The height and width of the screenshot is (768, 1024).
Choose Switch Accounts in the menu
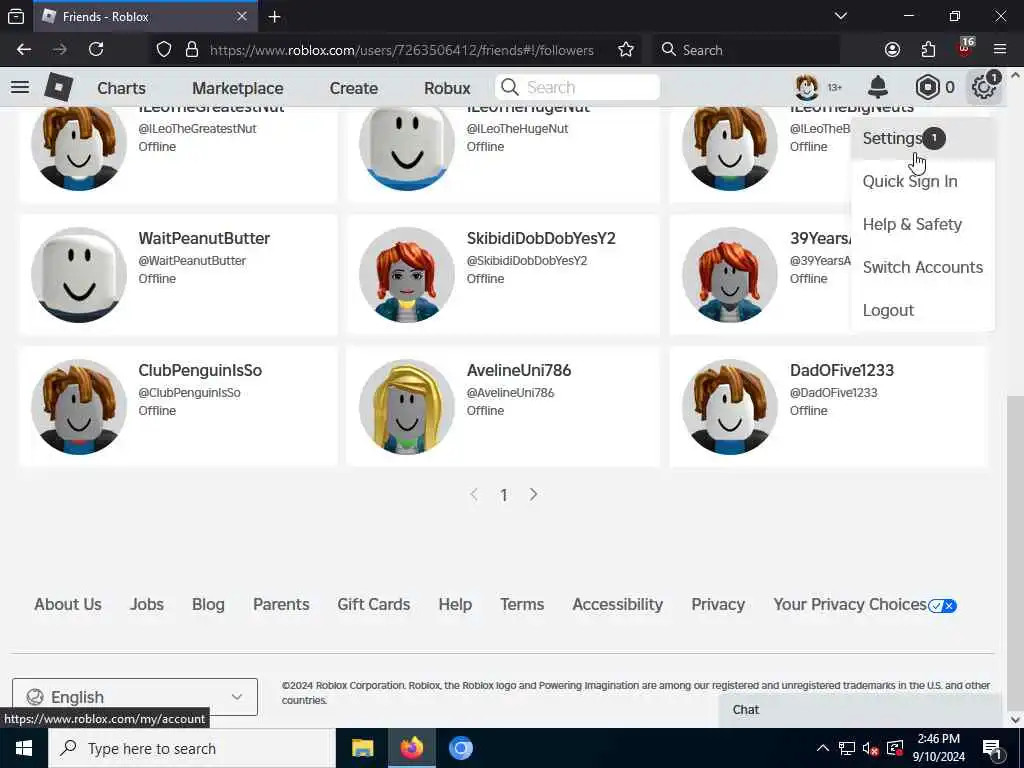point(923,267)
